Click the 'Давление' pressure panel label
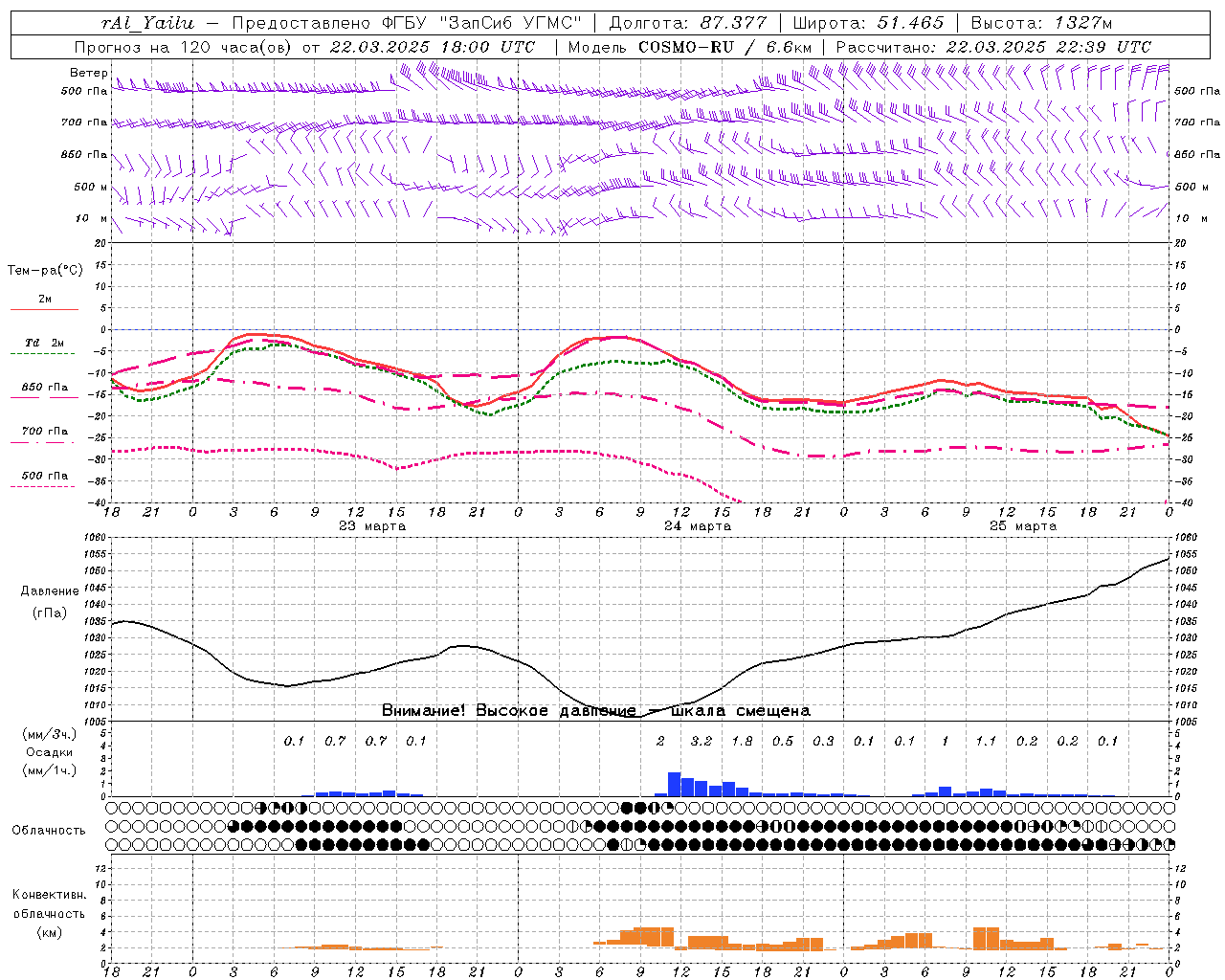1225x980 pixels. [50, 591]
